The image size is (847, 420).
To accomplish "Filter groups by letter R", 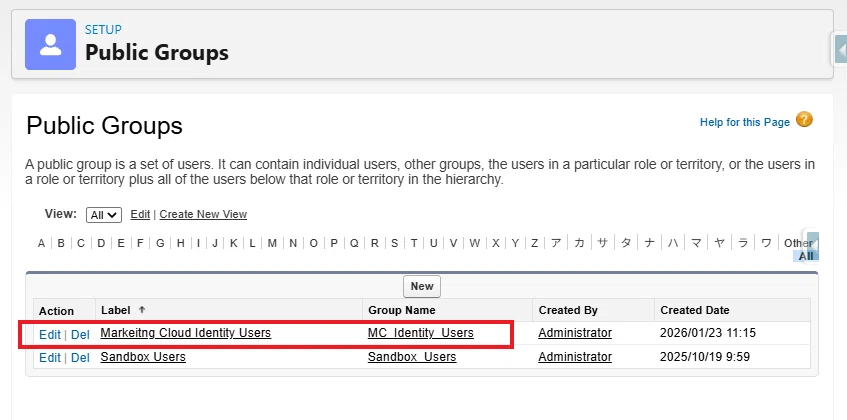I will coord(374,243).
